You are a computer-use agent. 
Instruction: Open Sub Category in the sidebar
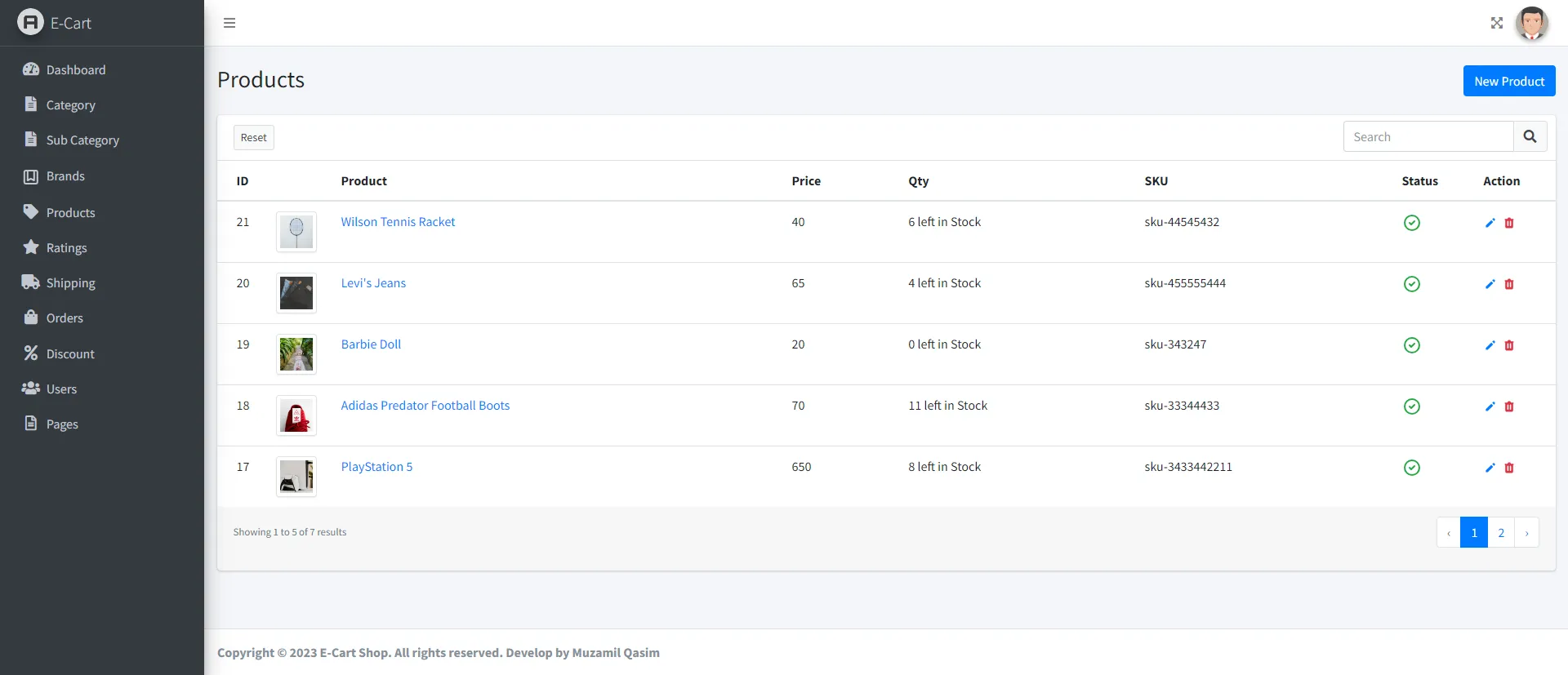(82, 140)
